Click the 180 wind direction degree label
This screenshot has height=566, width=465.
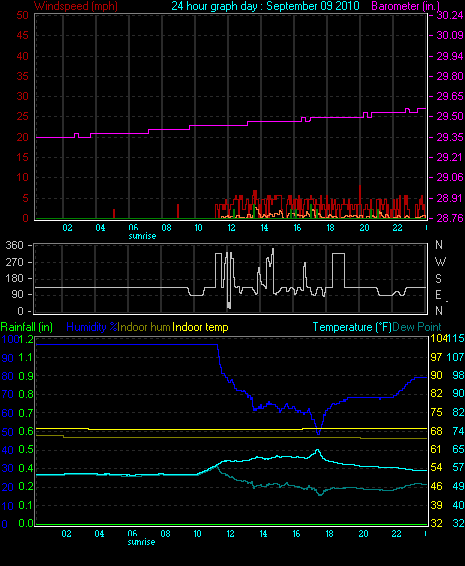14,278
